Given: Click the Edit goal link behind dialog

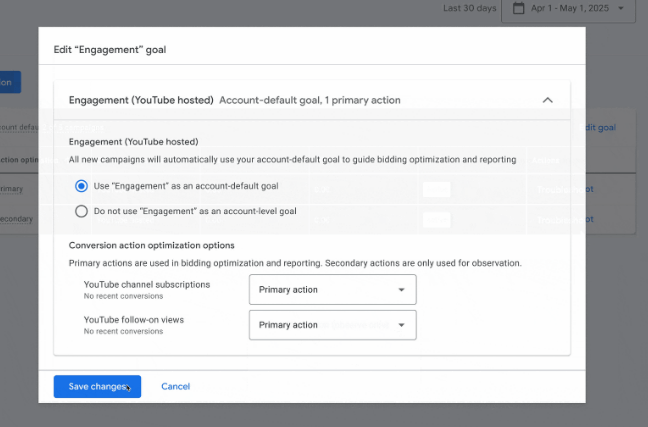Looking at the screenshot, I should 599,127.
